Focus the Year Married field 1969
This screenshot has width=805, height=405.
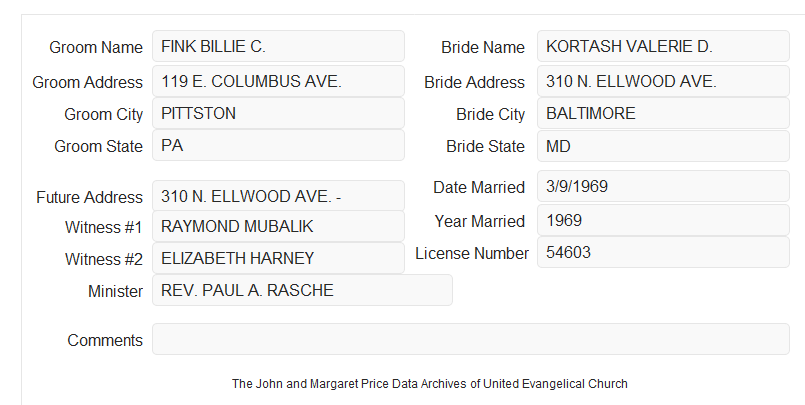(x=663, y=220)
